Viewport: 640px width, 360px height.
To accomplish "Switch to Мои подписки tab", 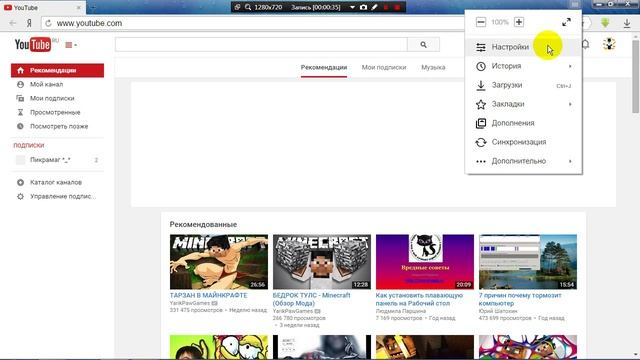I will (384, 67).
